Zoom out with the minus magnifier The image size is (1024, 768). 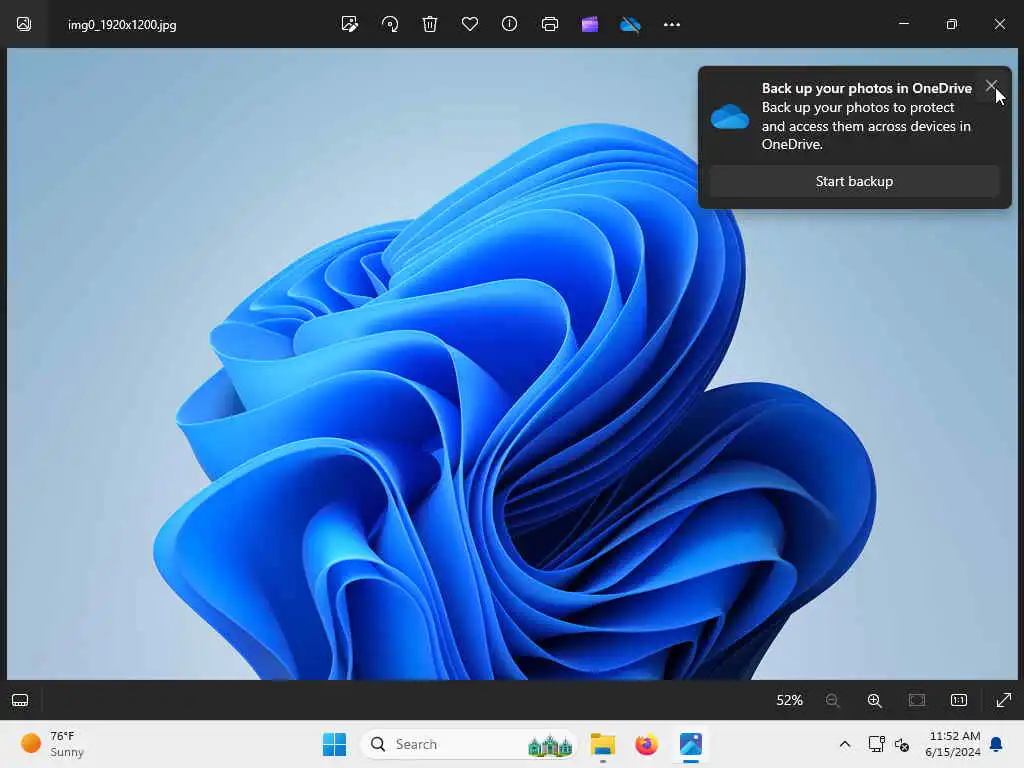tap(833, 700)
